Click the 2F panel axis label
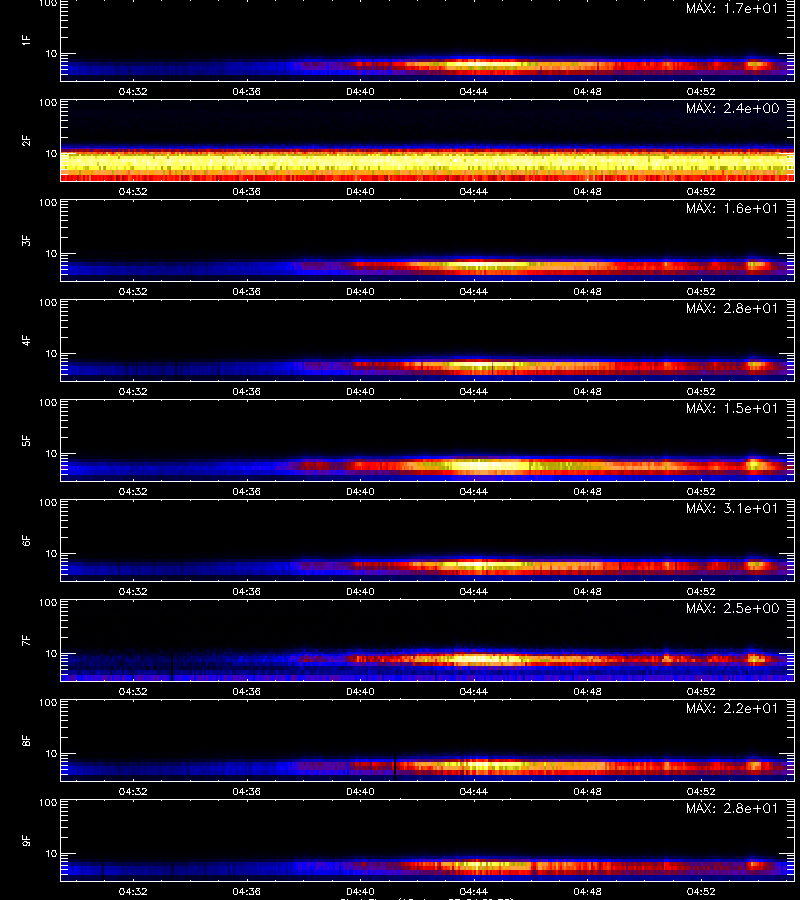The width and height of the screenshot is (800, 900). coord(26,141)
